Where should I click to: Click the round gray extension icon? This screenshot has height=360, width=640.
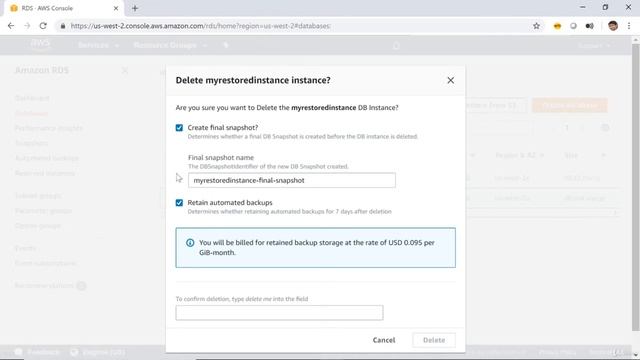(573, 26)
